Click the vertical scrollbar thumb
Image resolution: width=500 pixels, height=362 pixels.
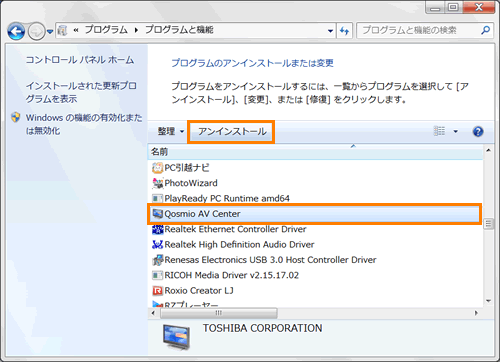coord(488,223)
